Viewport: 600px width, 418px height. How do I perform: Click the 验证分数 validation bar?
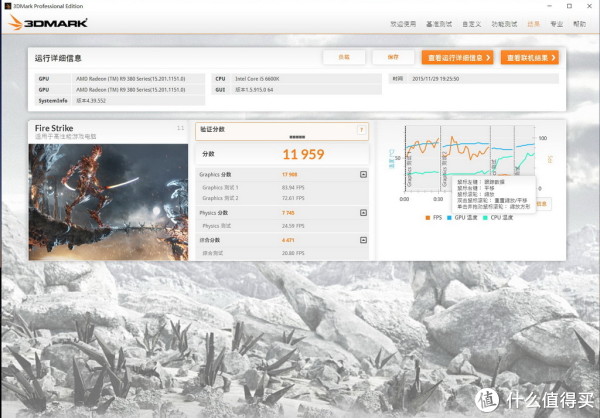(282, 132)
